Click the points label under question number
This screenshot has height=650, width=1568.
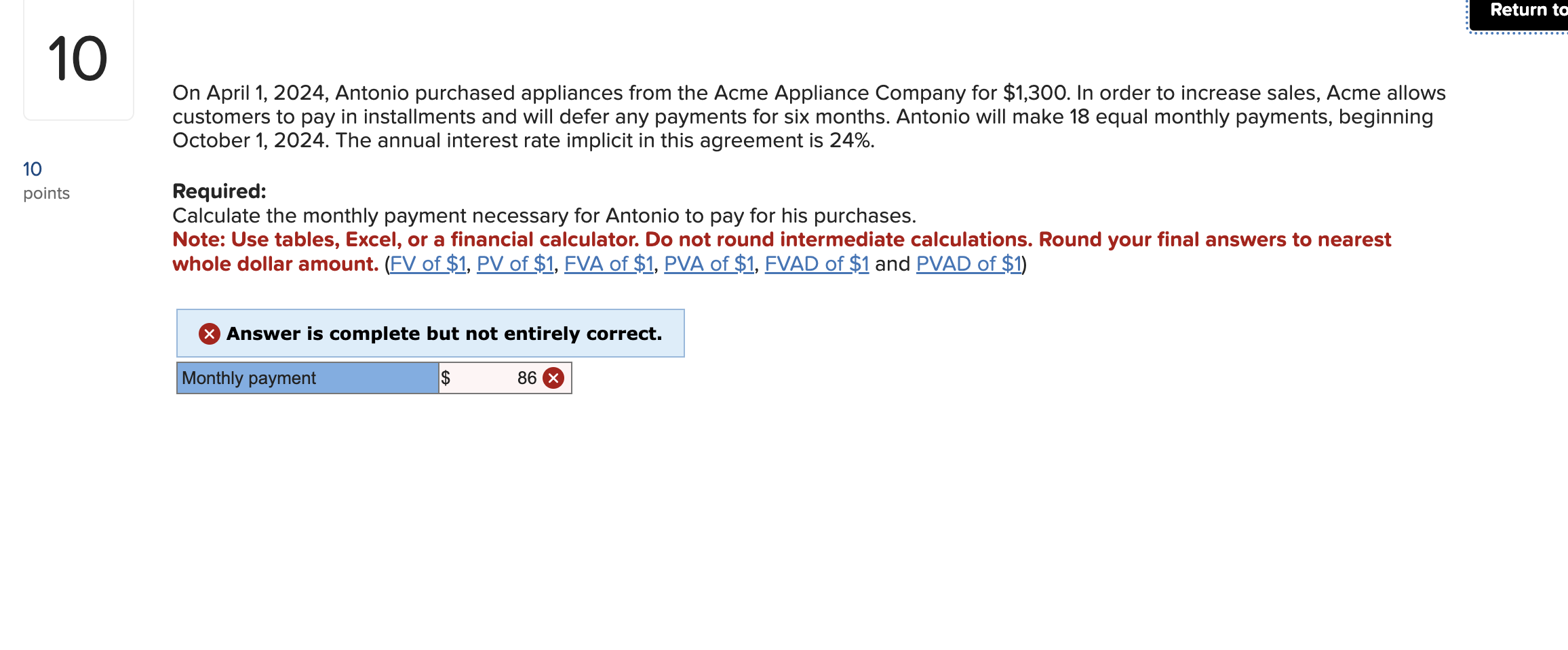[x=46, y=193]
